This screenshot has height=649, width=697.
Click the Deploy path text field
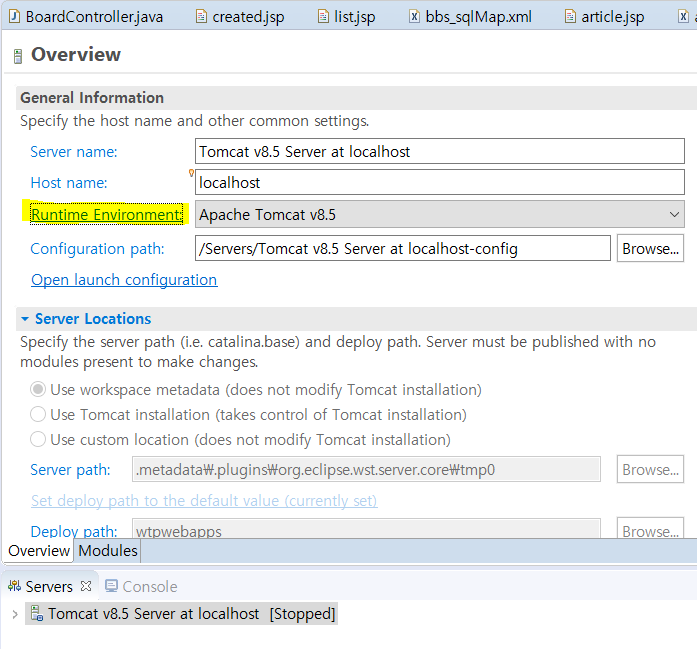pyautogui.click(x=366, y=529)
